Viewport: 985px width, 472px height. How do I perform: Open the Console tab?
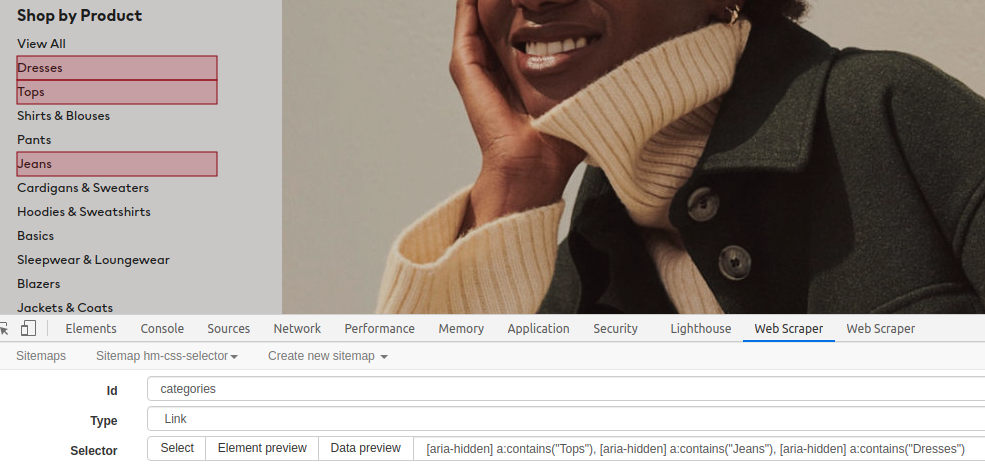point(162,329)
